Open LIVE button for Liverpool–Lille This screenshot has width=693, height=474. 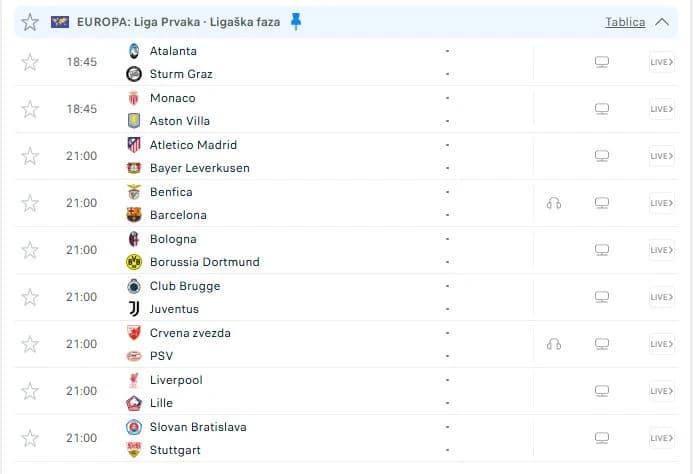pyautogui.click(x=662, y=391)
